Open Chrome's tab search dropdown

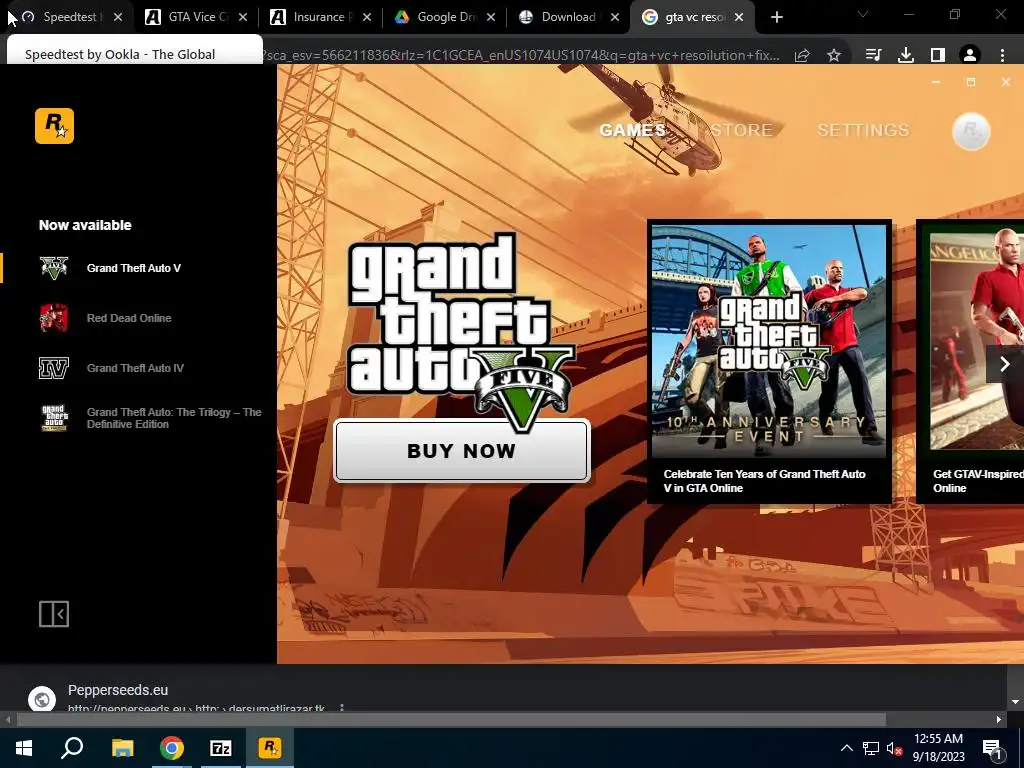pos(863,14)
